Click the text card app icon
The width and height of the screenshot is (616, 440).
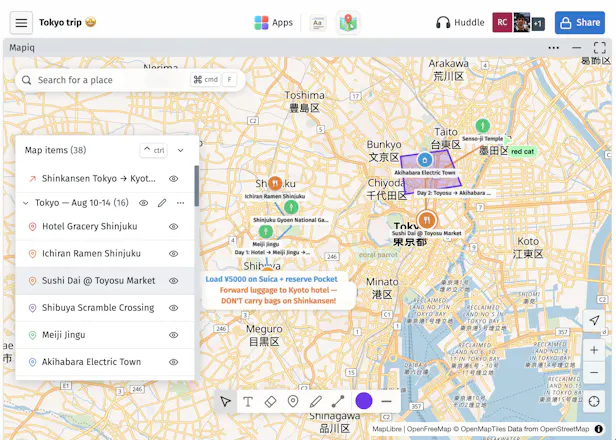click(317, 23)
